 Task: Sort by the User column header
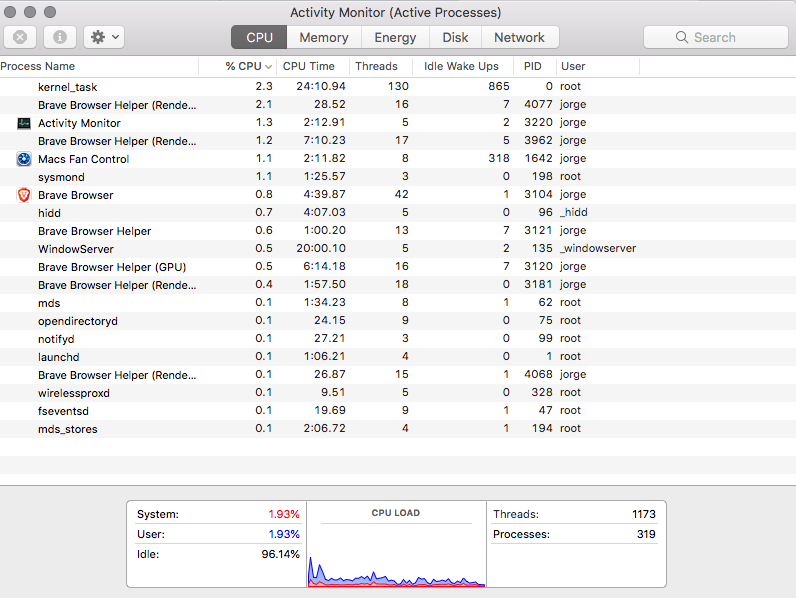pos(598,67)
